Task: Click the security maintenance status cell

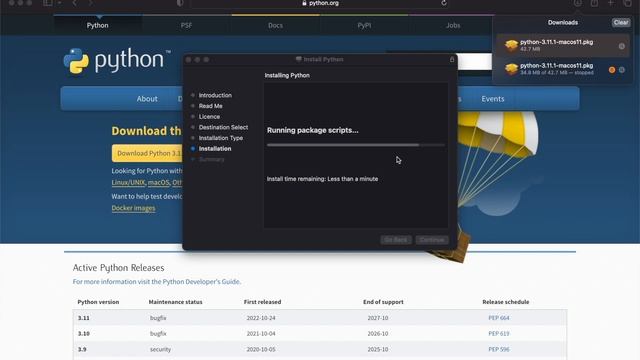Action: [x=160, y=349]
